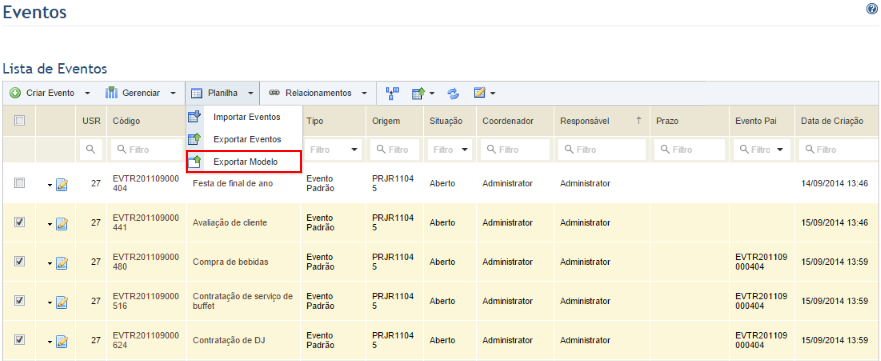Open row menu arrow for Compra de bebidas

(x=50, y=263)
